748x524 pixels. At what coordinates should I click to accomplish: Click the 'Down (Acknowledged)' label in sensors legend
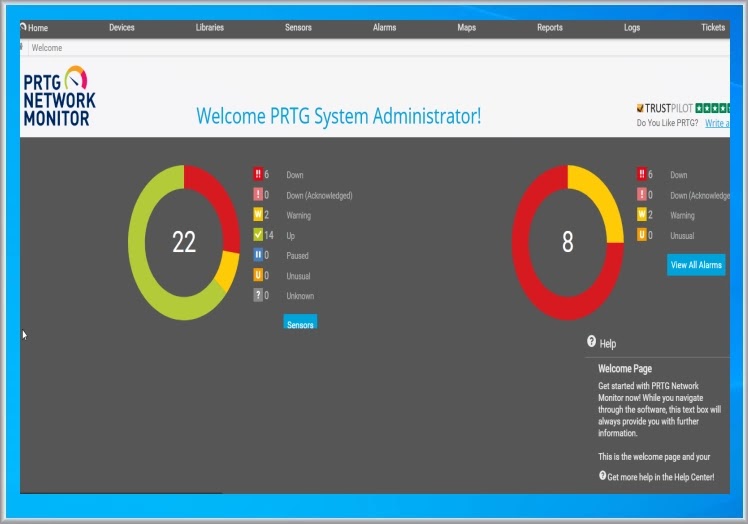[319, 196]
